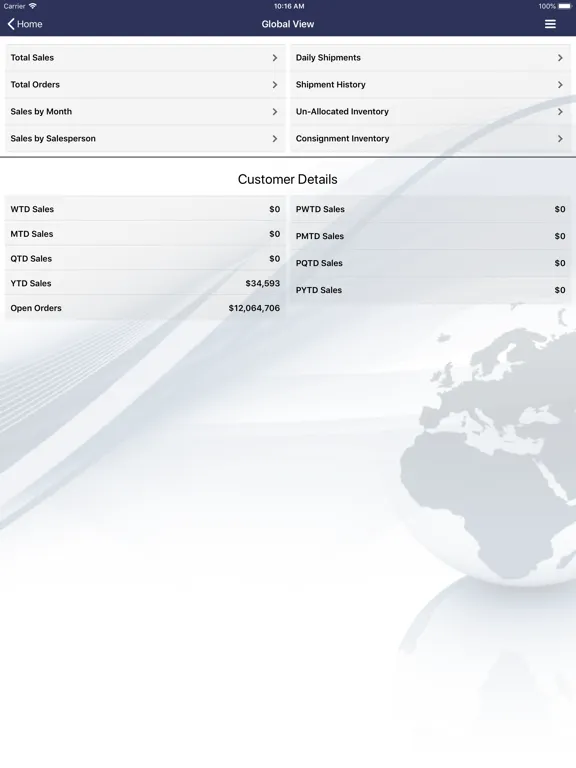Click the PWTD Sales $0 value
The image size is (576, 768).
[560, 209]
